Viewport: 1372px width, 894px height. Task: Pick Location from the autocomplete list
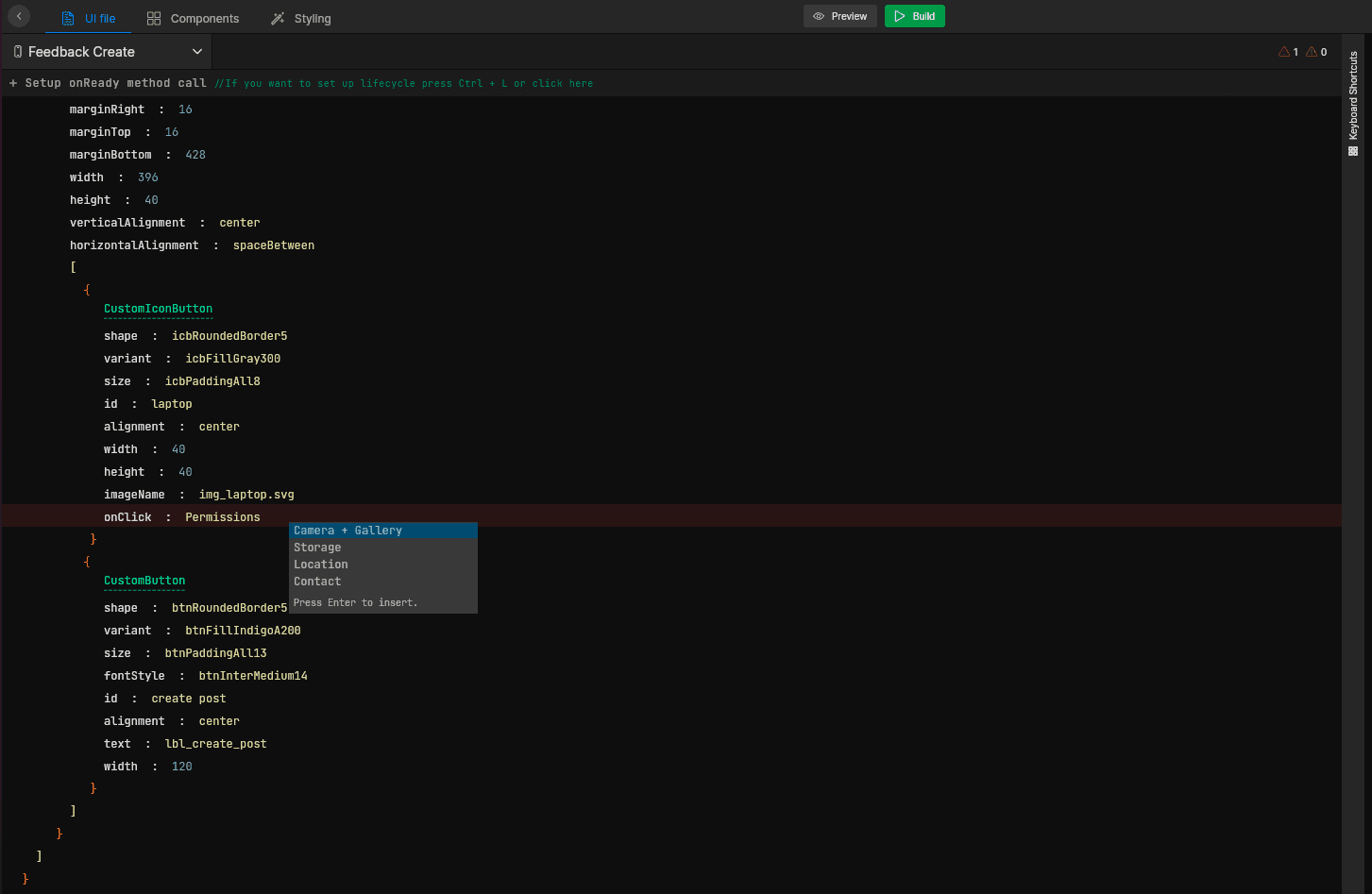tap(321, 565)
